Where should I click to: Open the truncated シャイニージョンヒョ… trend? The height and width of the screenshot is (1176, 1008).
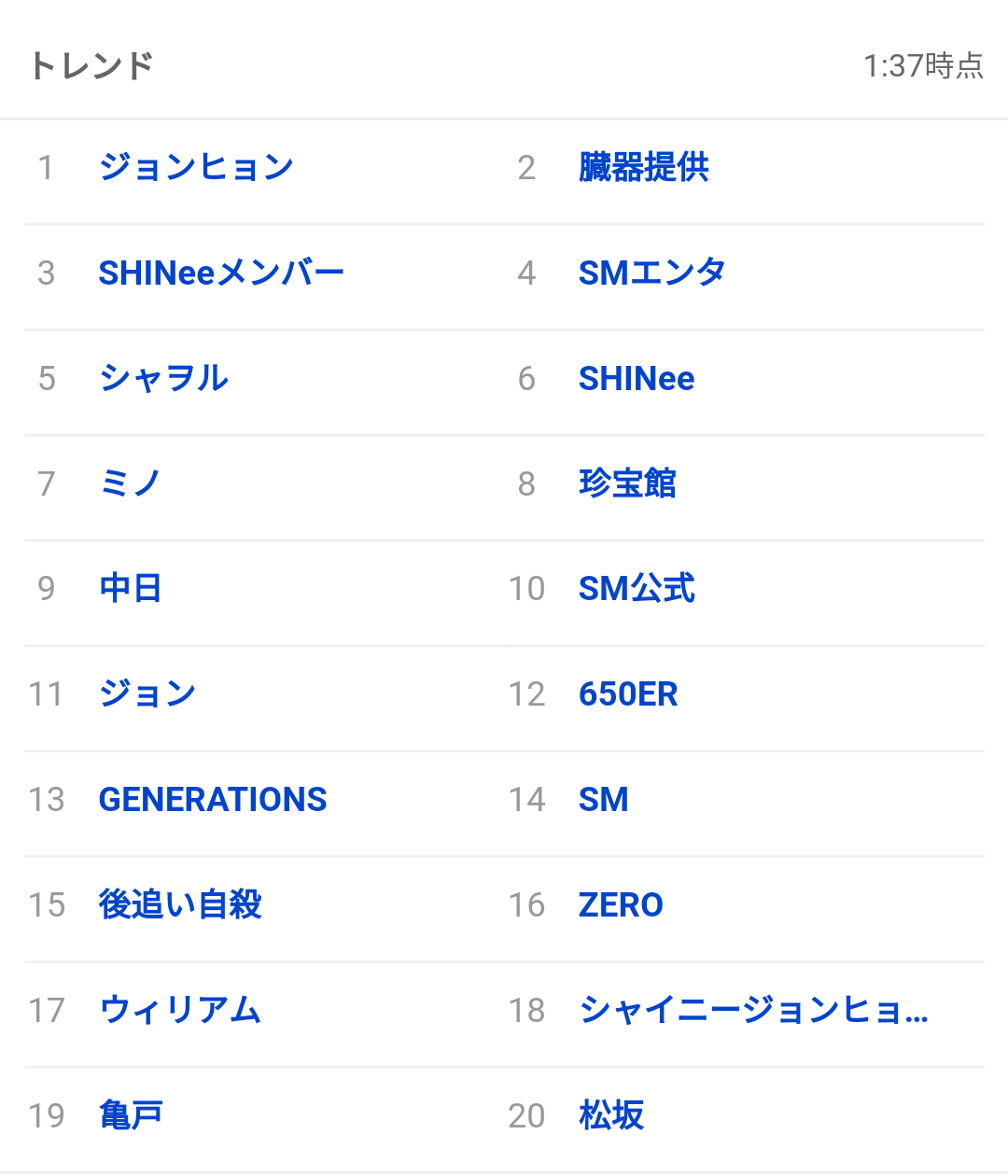(754, 1011)
